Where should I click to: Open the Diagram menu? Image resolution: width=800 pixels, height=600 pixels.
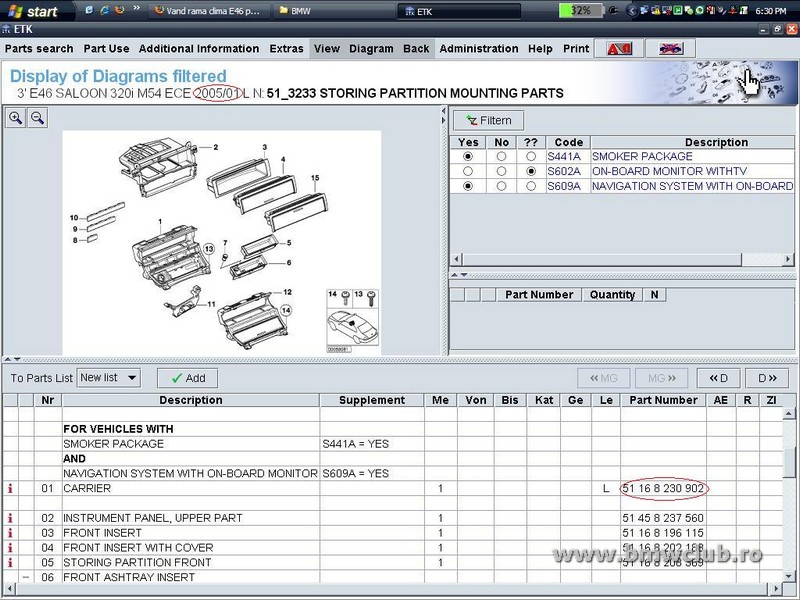tap(371, 48)
